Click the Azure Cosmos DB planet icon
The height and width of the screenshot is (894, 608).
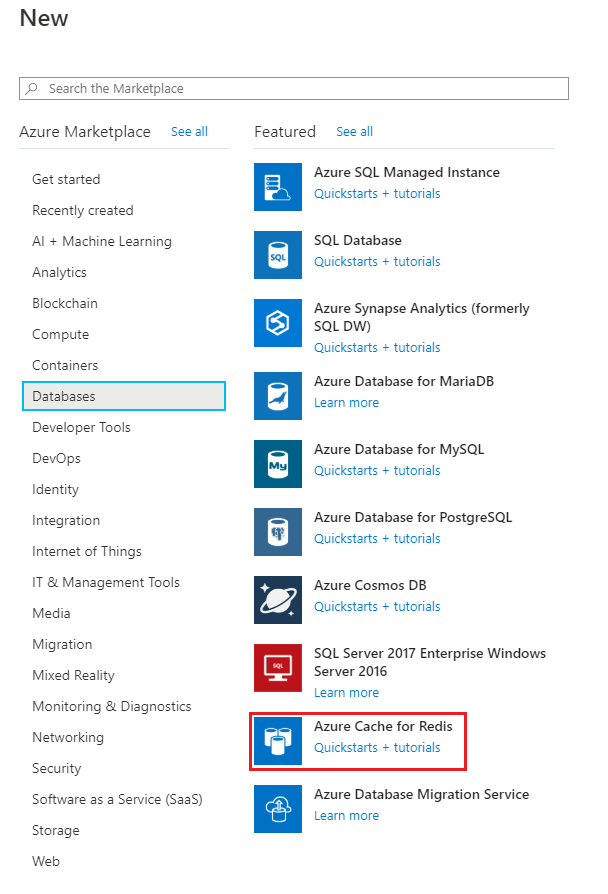(278, 600)
